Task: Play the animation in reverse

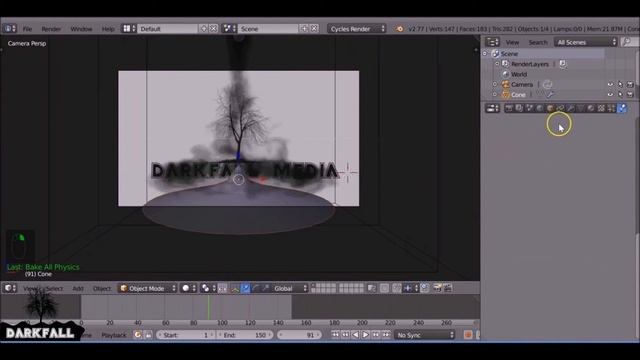Action: pos(355,335)
